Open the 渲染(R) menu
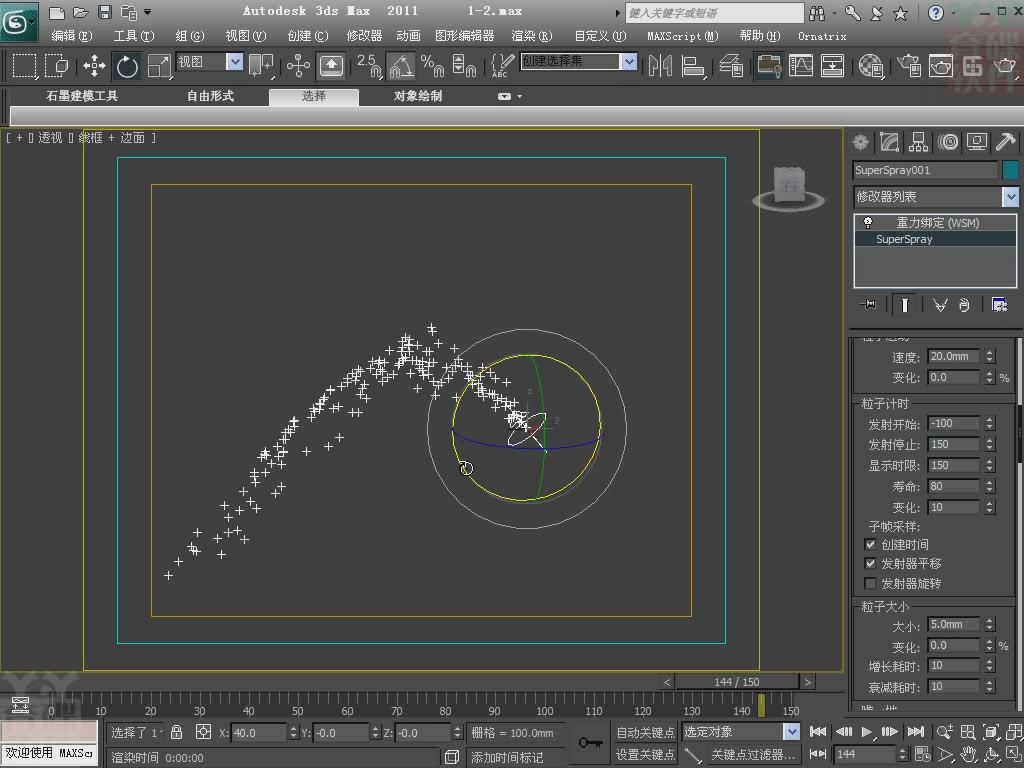Image resolution: width=1024 pixels, height=768 pixels. point(532,36)
